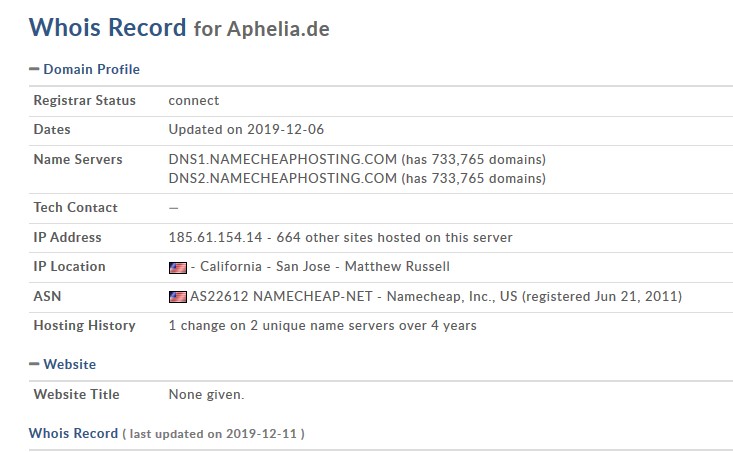
Task: Open DNS2.NAMECHEAPHOSTING.COM name server
Action: [283, 178]
